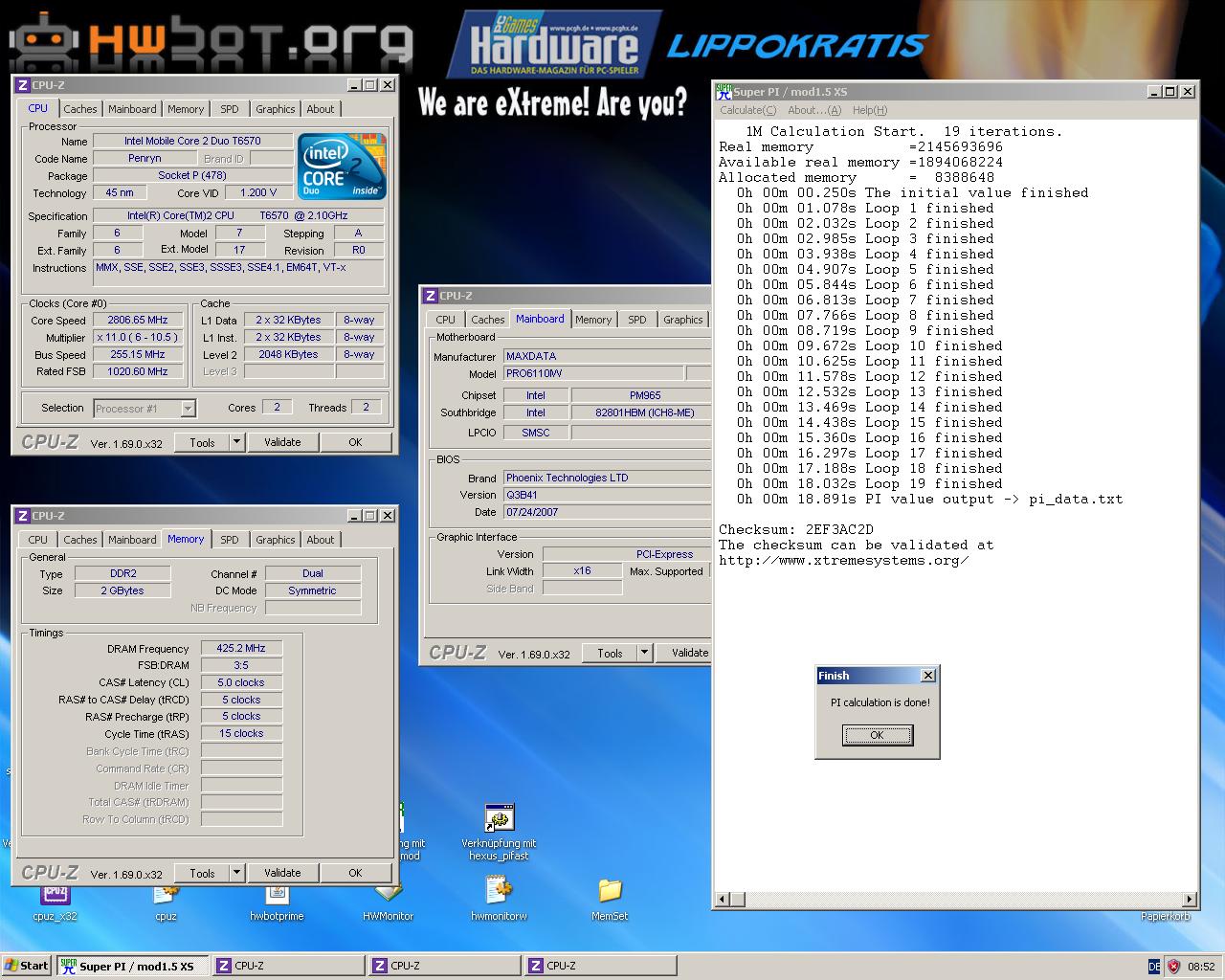
Task: Open About tab in processor CPU-Z window
Action: (321, 109)
